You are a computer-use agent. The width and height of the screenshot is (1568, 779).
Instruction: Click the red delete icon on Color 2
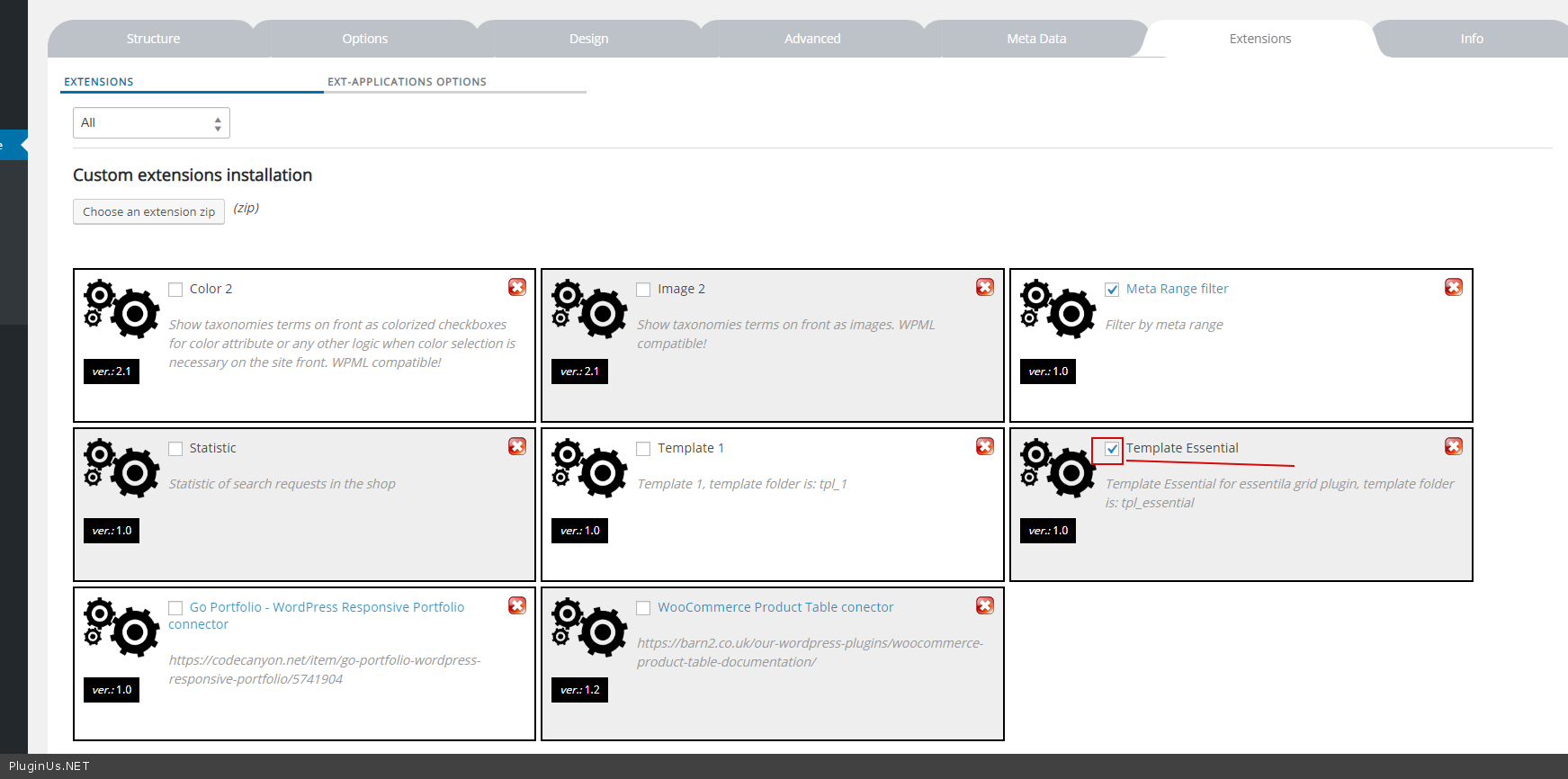click(x=517, y=287)
